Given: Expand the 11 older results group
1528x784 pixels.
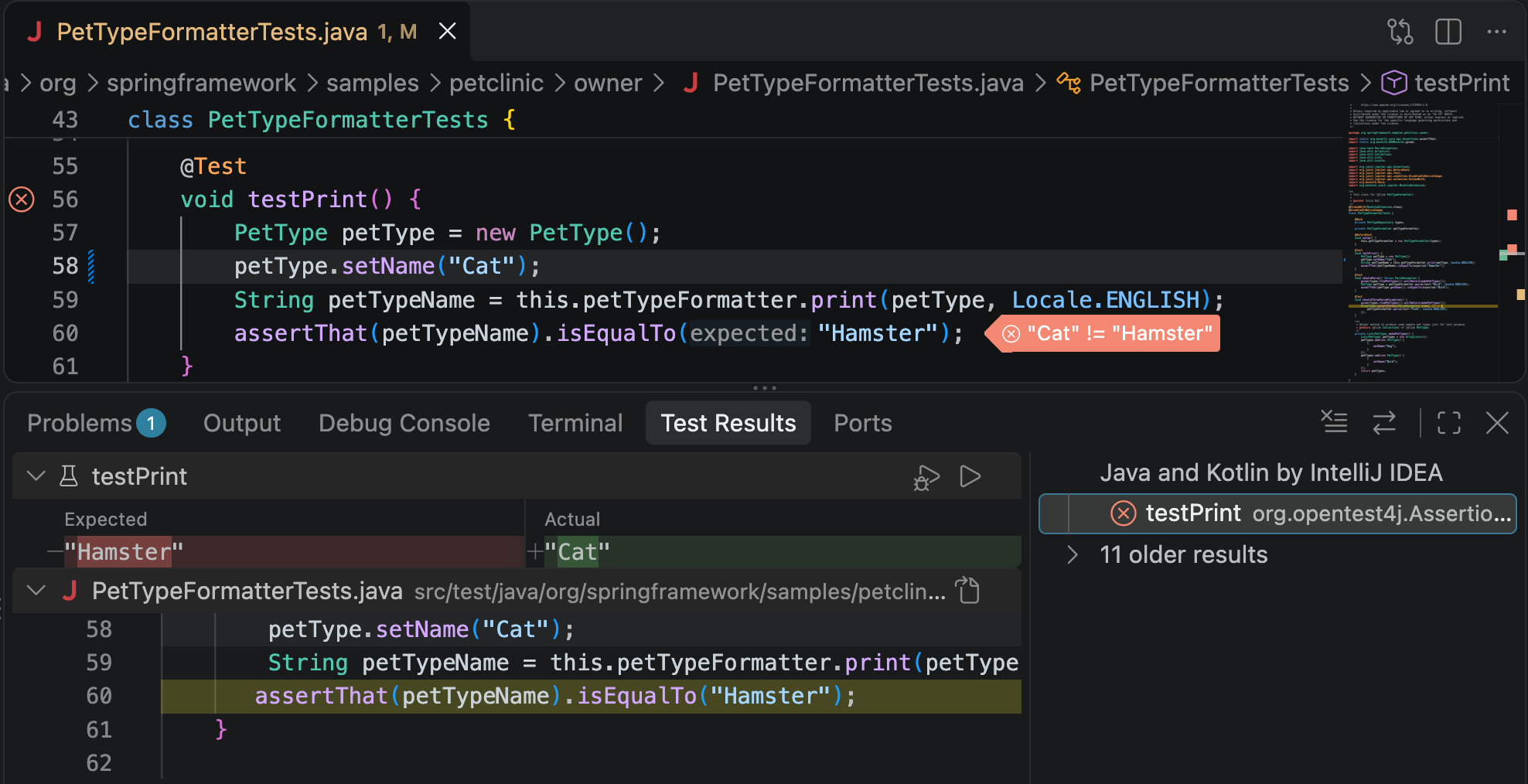Looking at the screenshot, I should (x=1072, y=554).
